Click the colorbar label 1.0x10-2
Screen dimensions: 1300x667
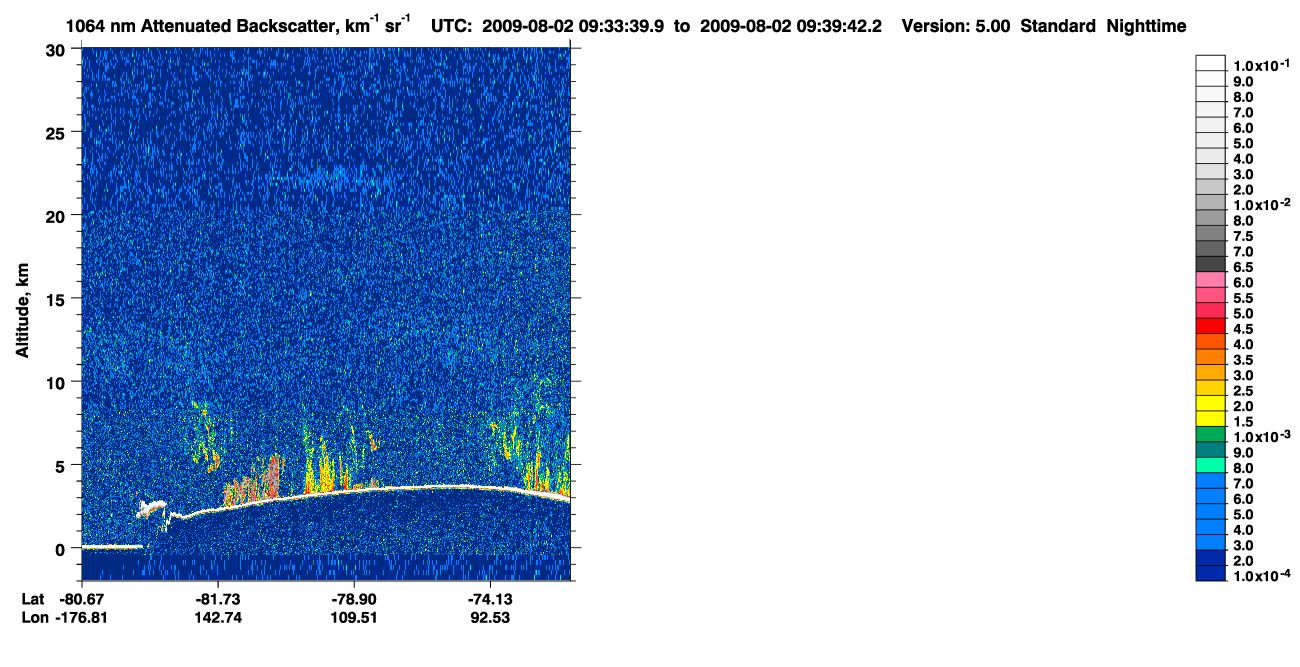[1261, 205]
